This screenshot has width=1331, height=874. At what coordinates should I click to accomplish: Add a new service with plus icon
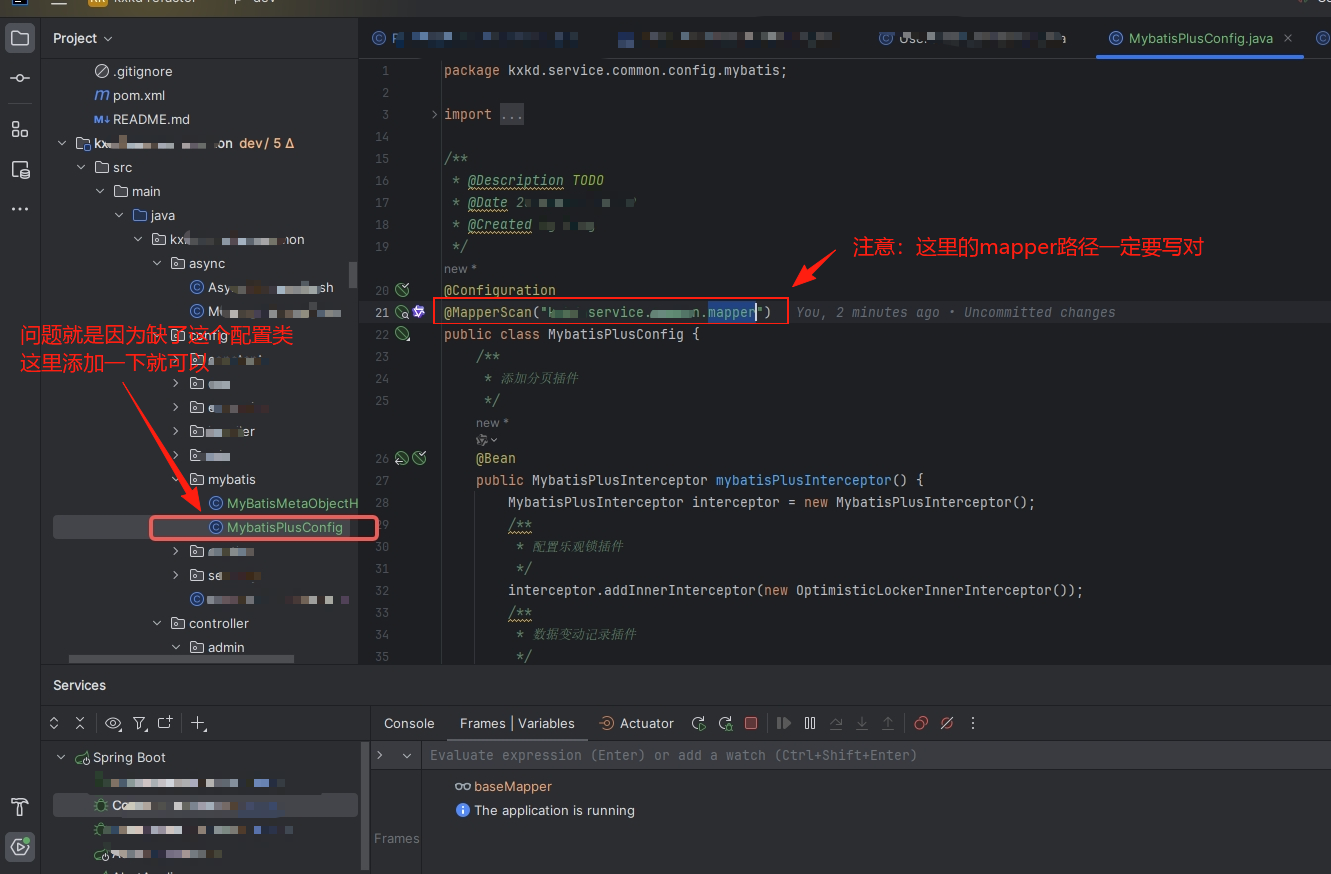[198, 723]
